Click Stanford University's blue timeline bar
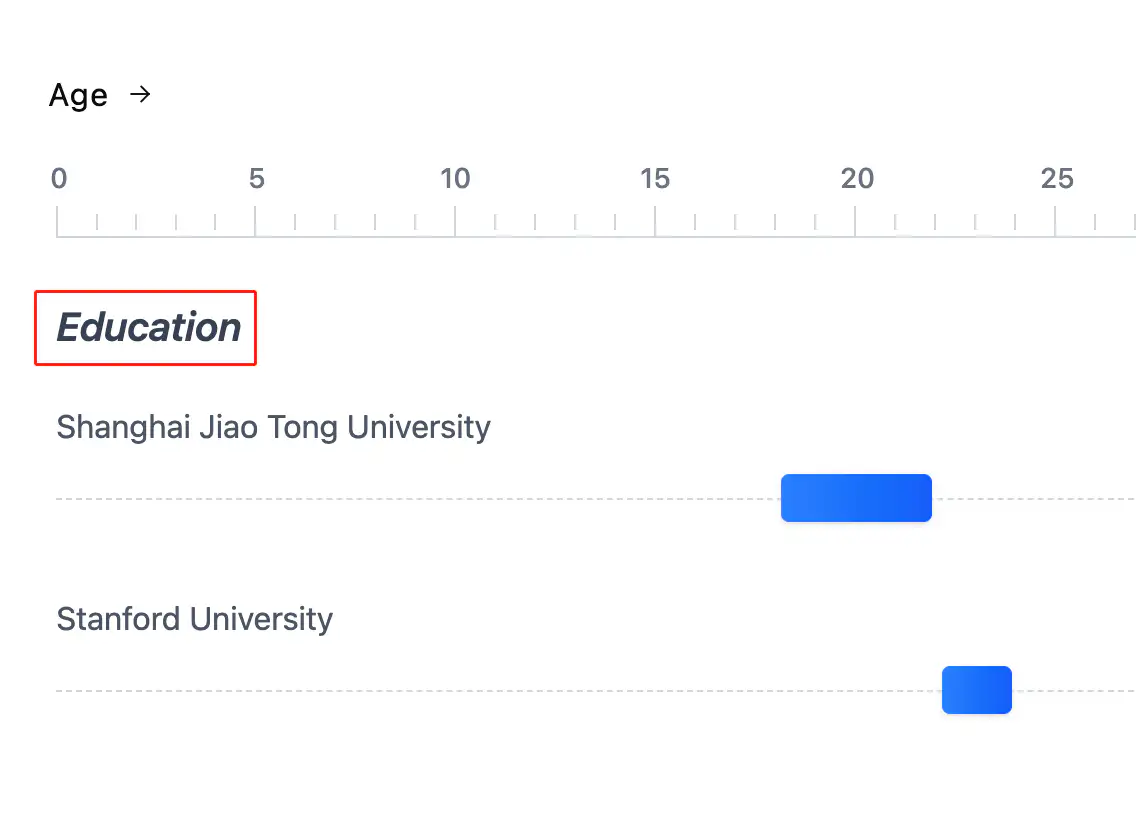Image resolution: width=1136 pixels, height=814 pixels. click(977, 690)
